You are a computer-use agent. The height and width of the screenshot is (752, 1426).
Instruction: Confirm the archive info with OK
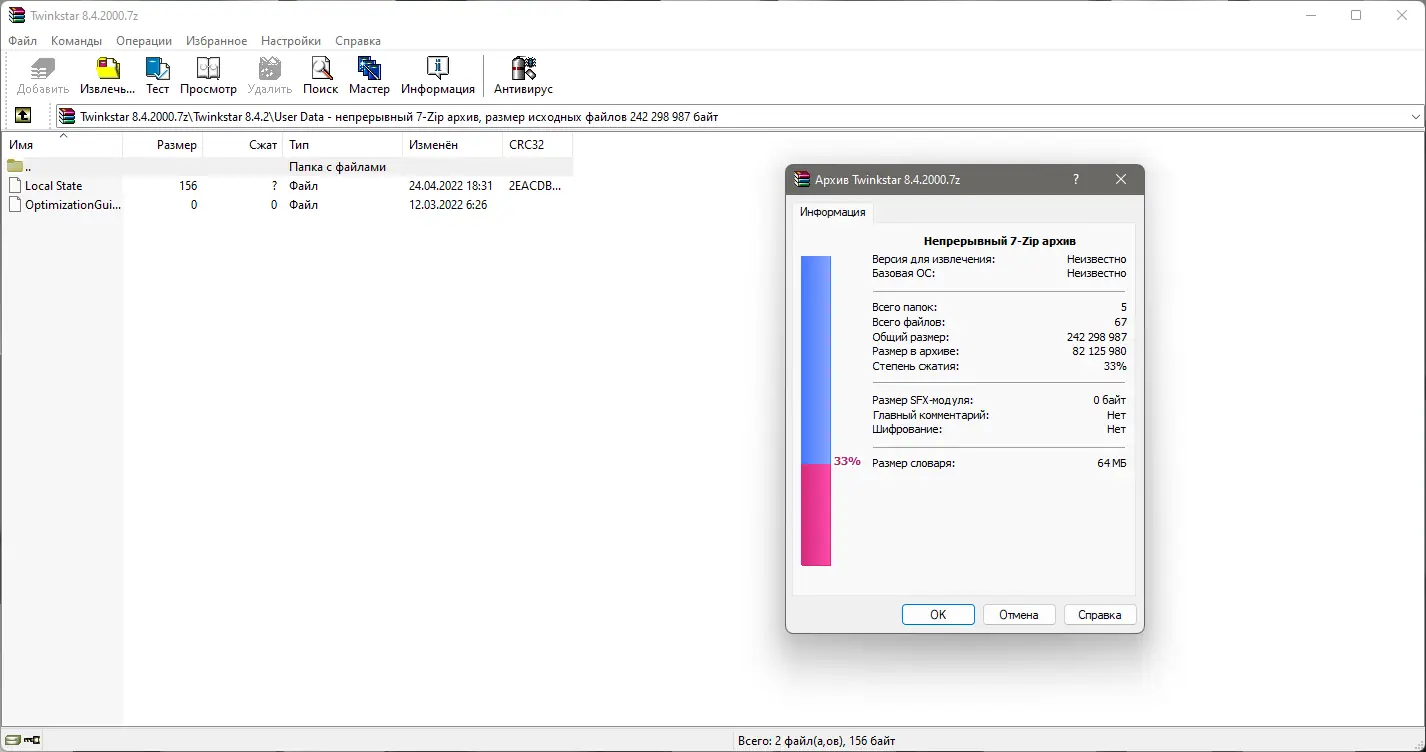pos(937,614)
